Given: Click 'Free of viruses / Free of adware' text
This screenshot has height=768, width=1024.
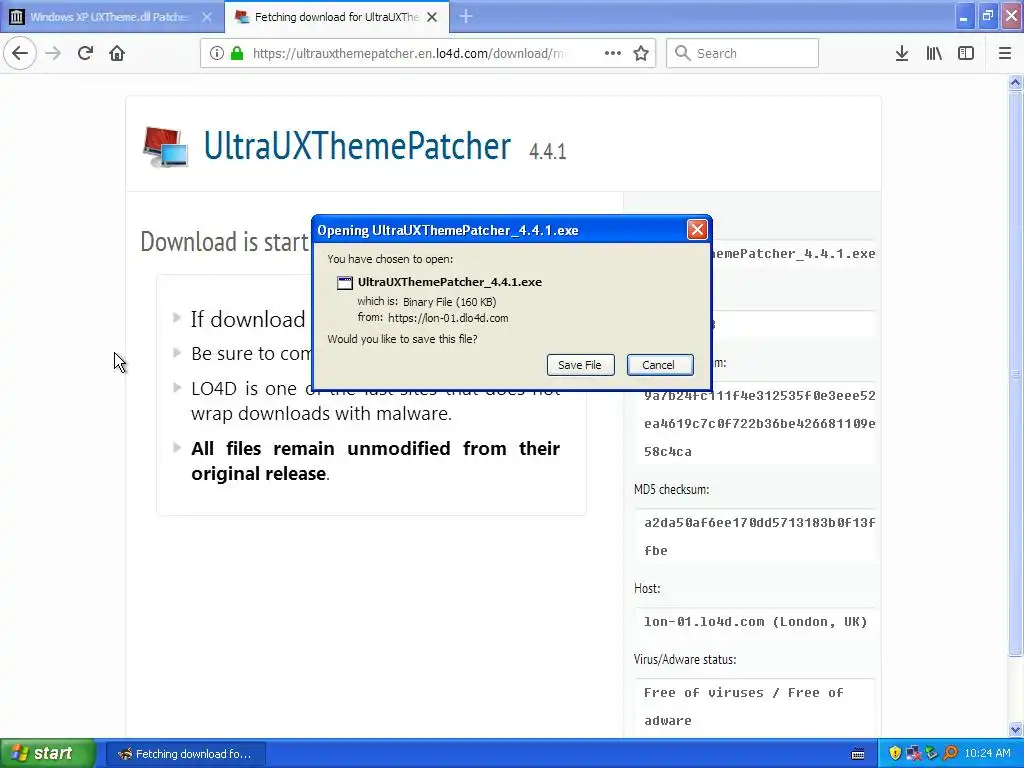Looking at the screenshot, I should [x=744, y=707].
